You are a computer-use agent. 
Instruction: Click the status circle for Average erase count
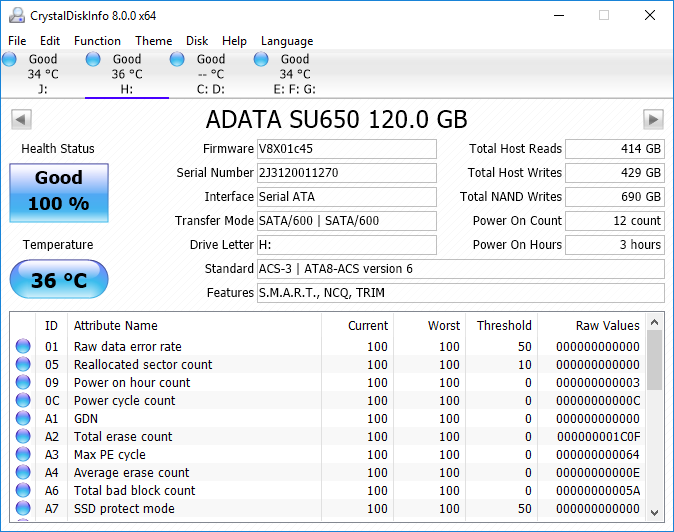(x=23, y=472)
